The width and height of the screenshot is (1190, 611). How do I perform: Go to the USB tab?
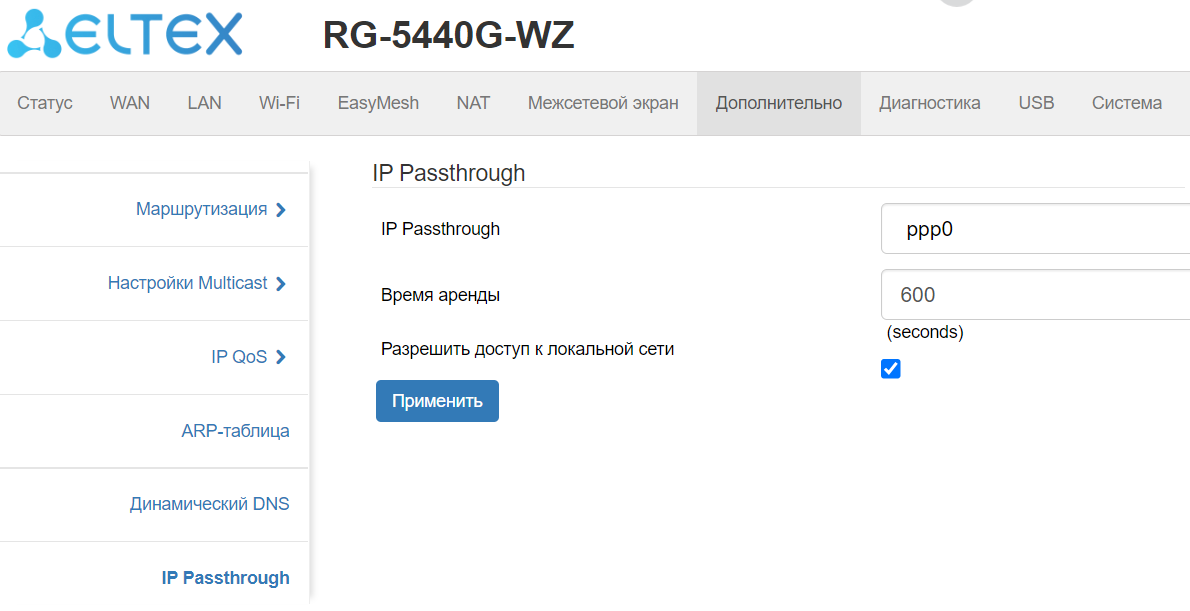click(x=1036, y=103)
